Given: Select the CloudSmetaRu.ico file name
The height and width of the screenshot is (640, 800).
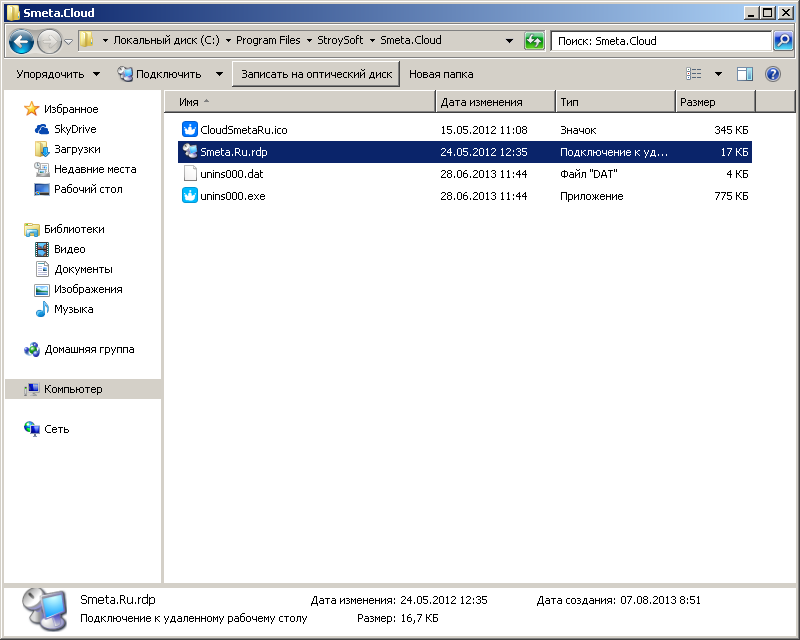Looking at the screenshot, I should point(244,130).
